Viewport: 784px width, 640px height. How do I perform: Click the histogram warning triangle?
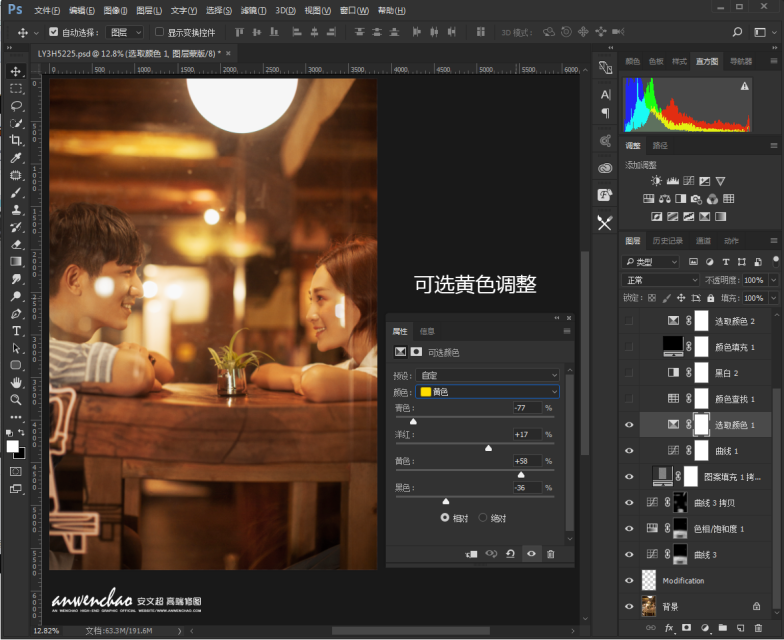tap(744, 86)
